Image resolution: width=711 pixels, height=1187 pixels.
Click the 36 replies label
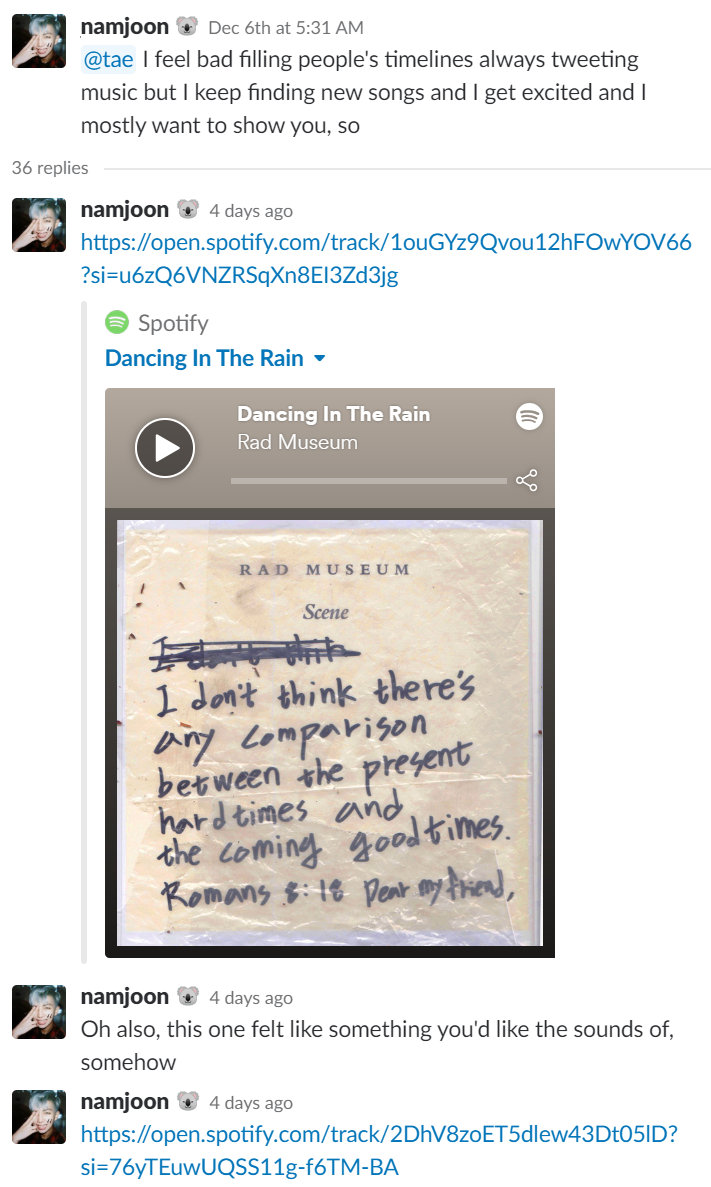coord(50,167)
